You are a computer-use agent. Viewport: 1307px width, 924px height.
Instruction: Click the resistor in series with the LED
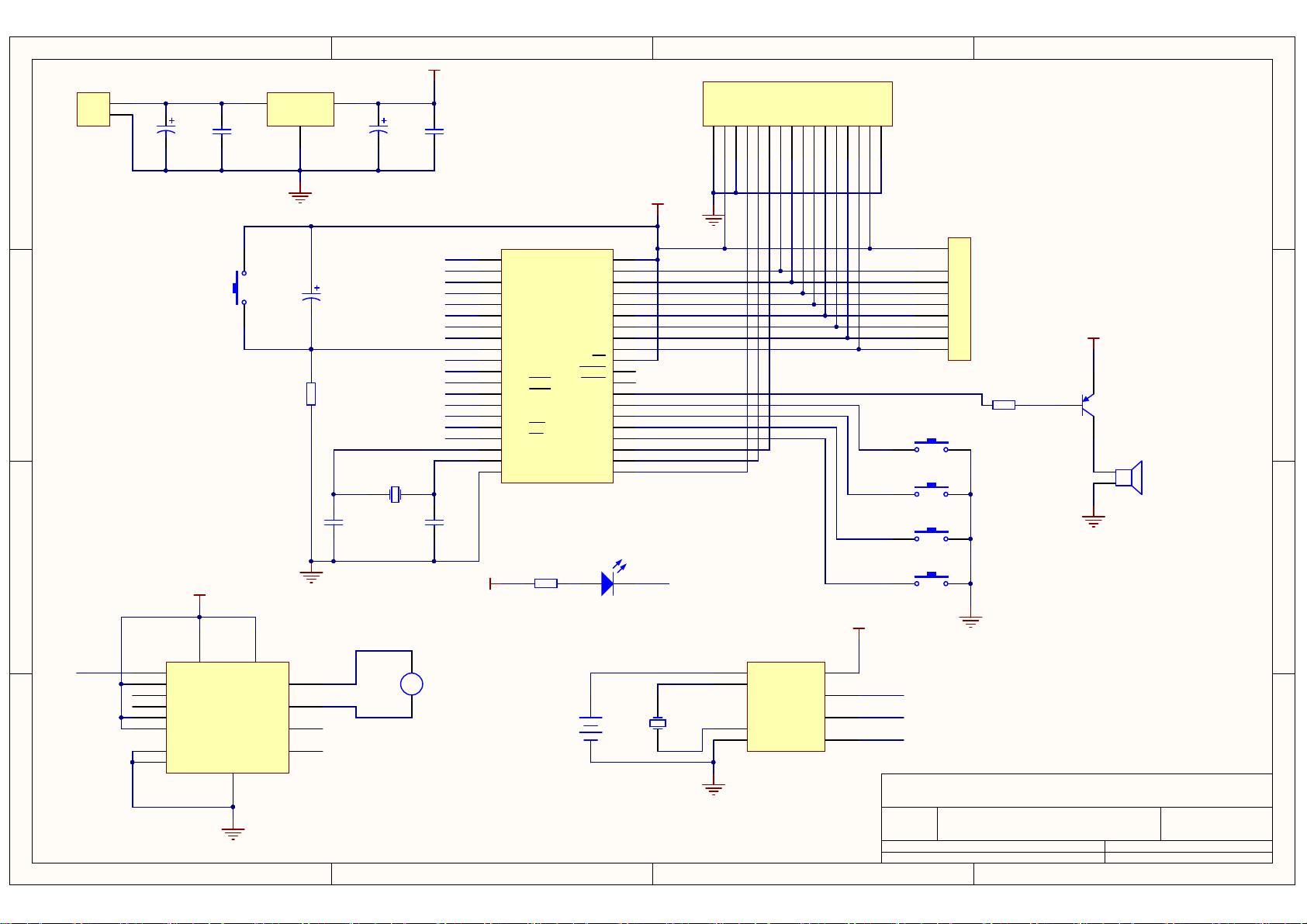(546, 583)
